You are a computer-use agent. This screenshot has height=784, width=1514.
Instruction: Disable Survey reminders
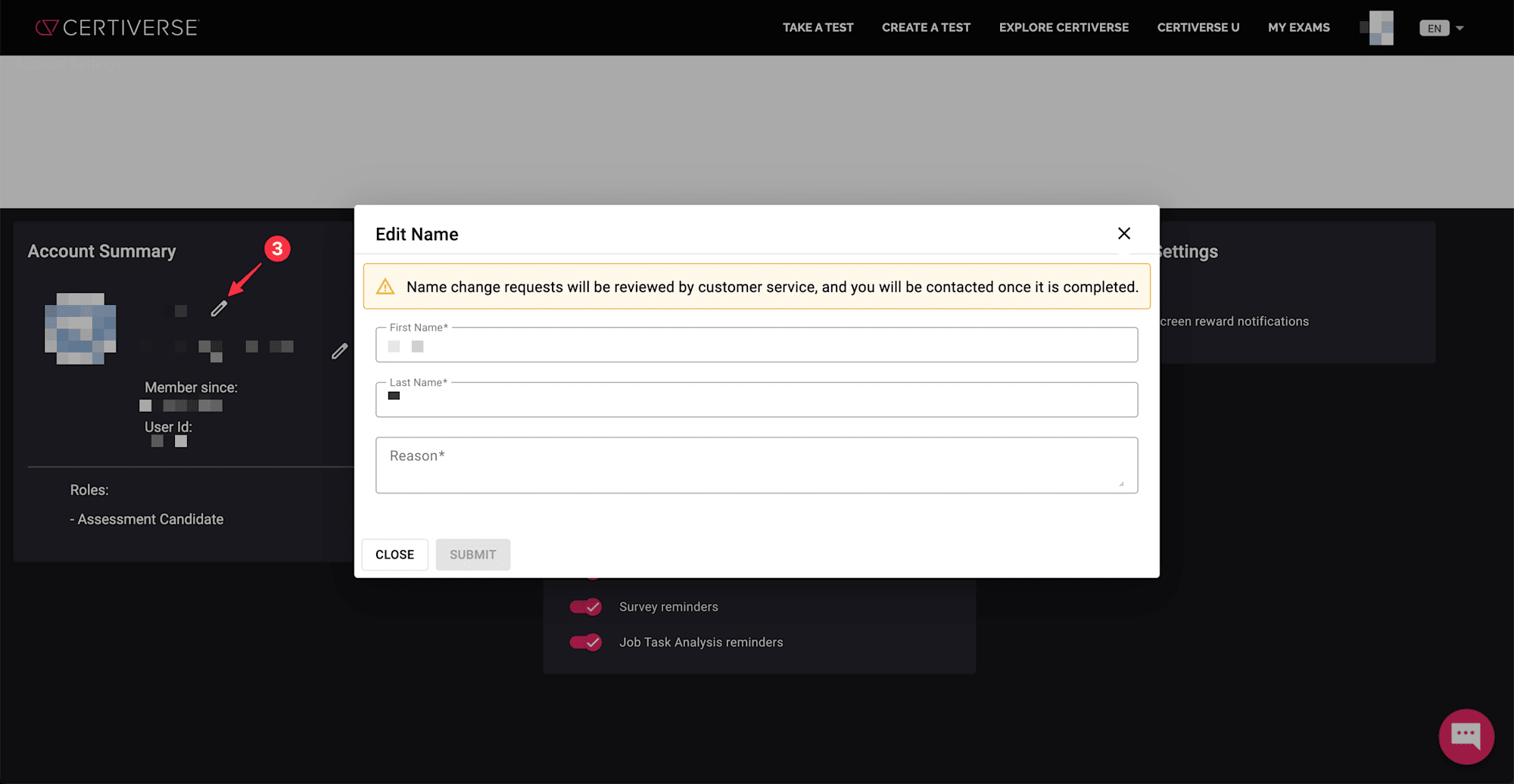[586, 606]
